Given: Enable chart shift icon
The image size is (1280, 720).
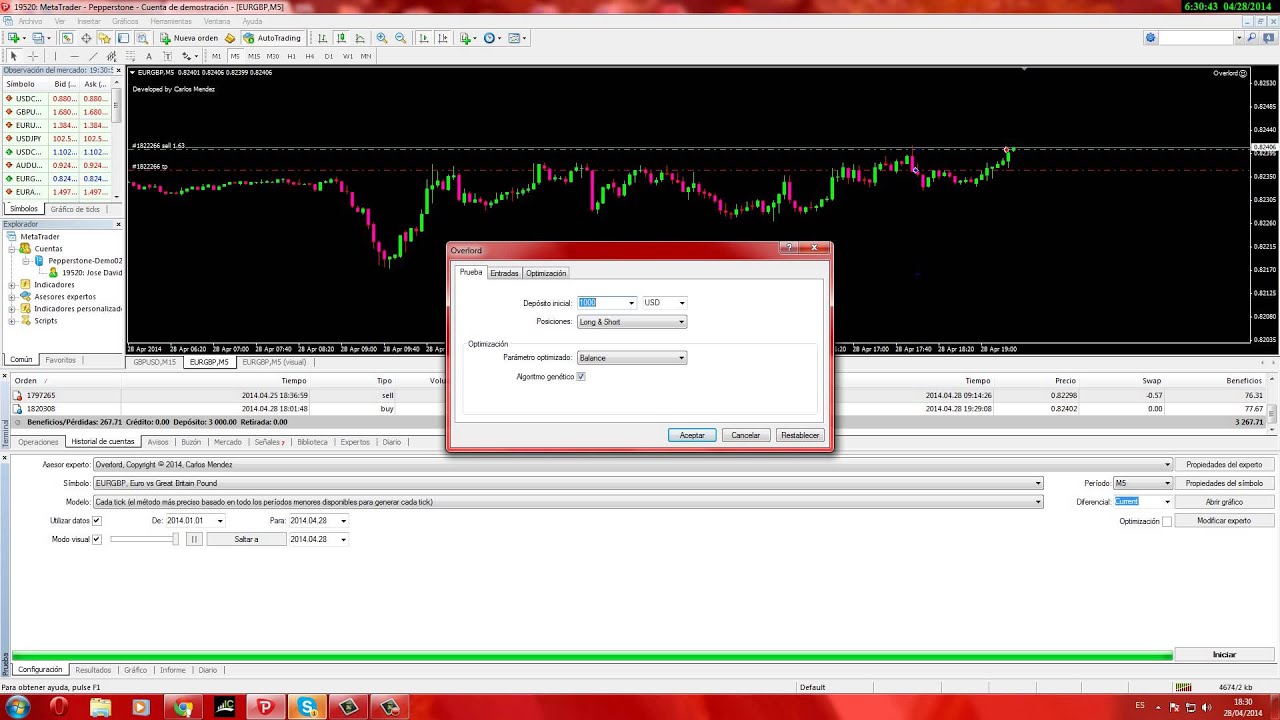Looking at the screenshot, I should (x=442, y=38).
